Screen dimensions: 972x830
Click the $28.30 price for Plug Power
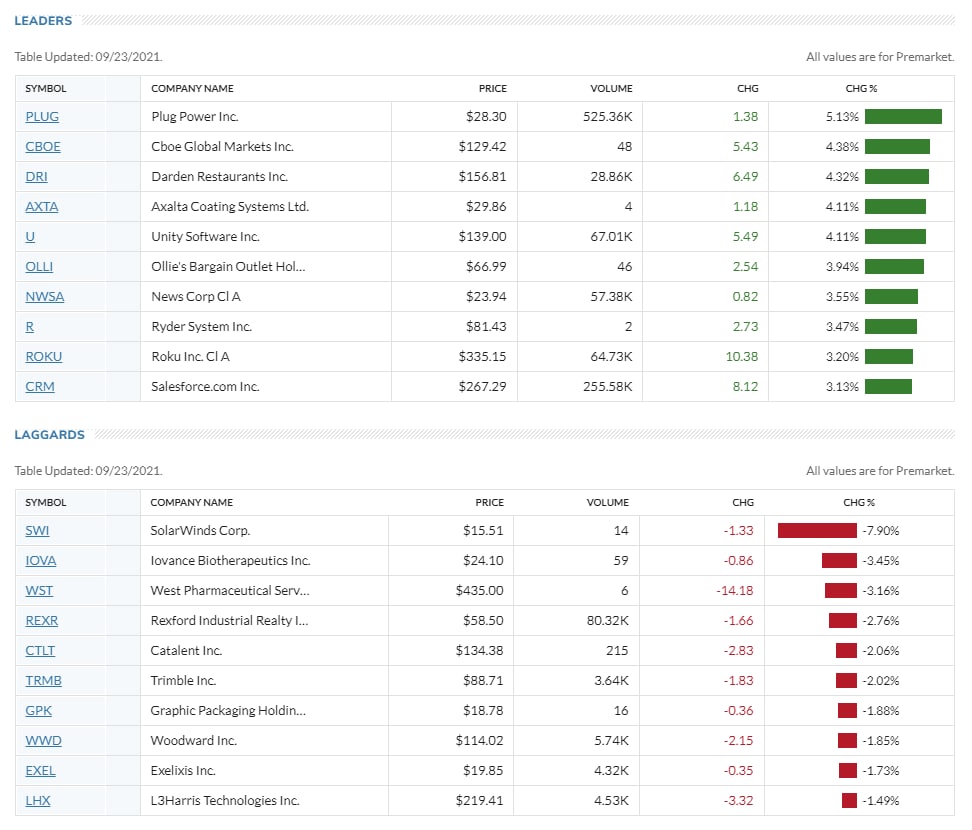pyautogui.click(x=486, y=117)
